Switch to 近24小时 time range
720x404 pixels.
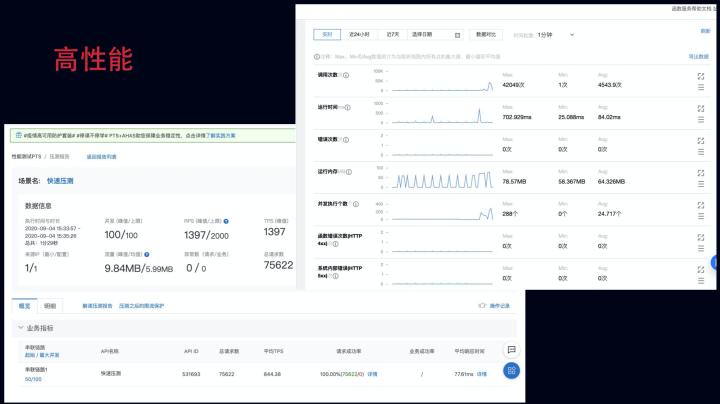click(x=359, y=34)
